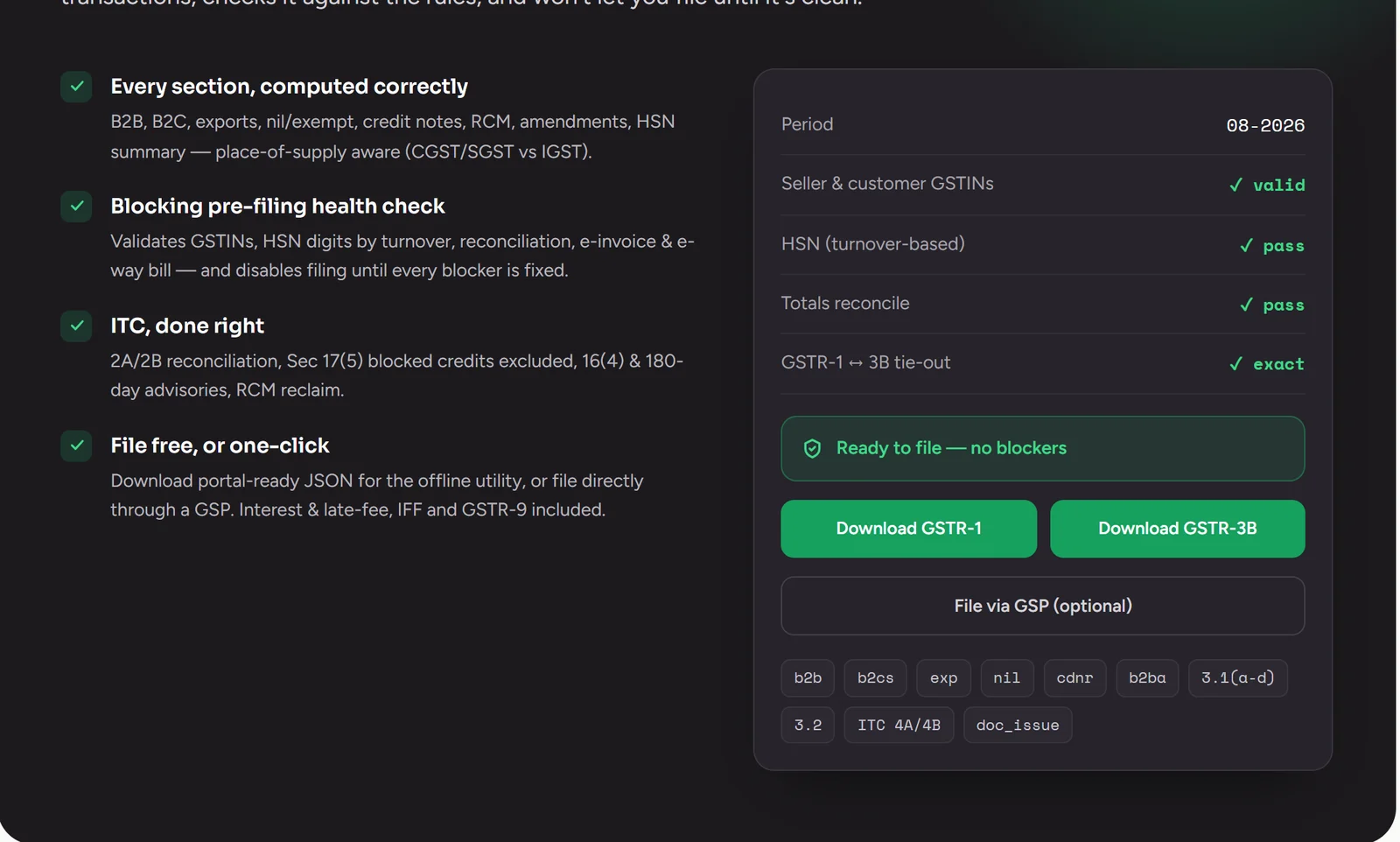Click the exact status text
This screenshot has height=842, width=1400.
click(1278, 364)
